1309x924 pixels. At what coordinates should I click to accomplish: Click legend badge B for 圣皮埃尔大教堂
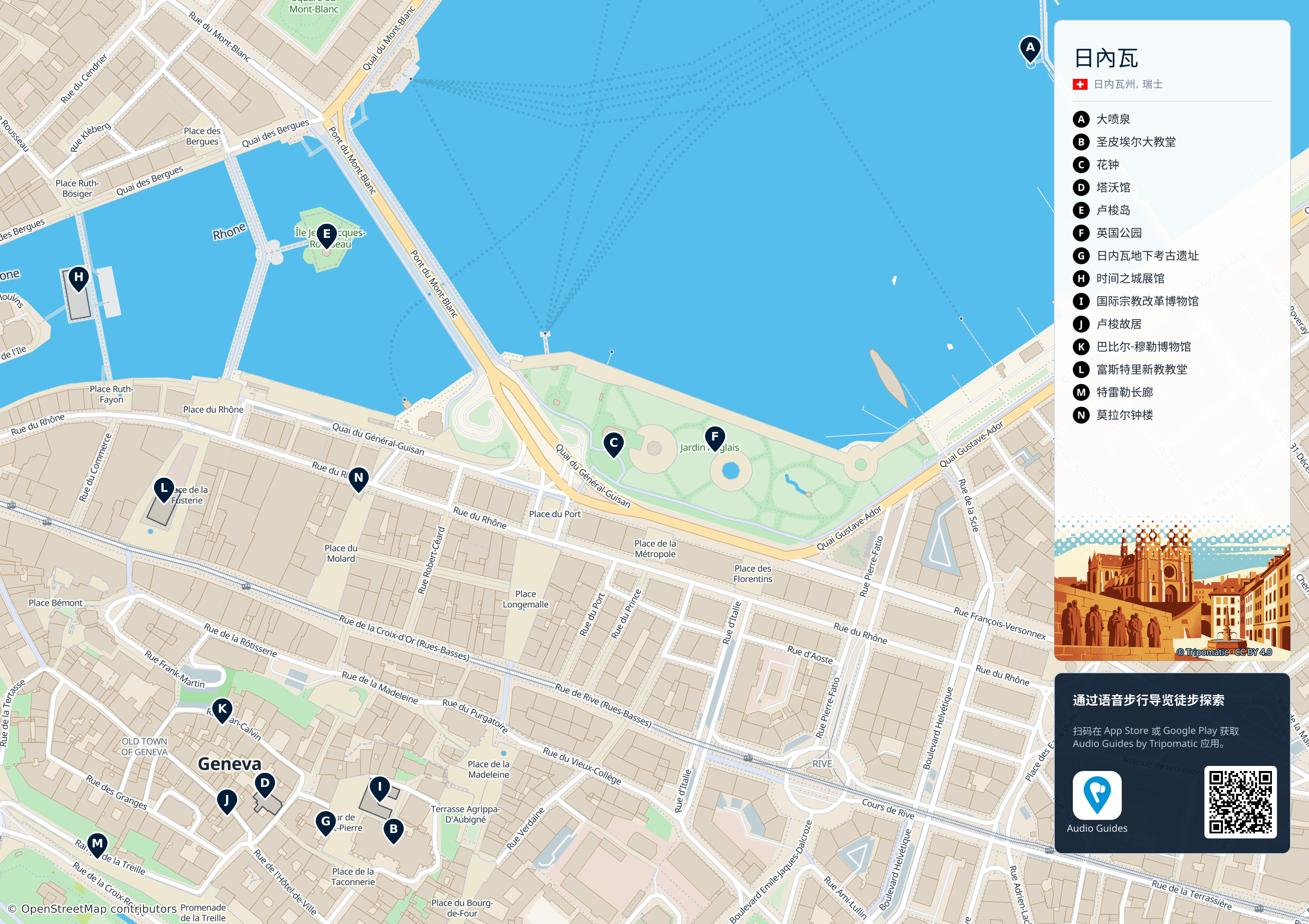[1081, 142]
